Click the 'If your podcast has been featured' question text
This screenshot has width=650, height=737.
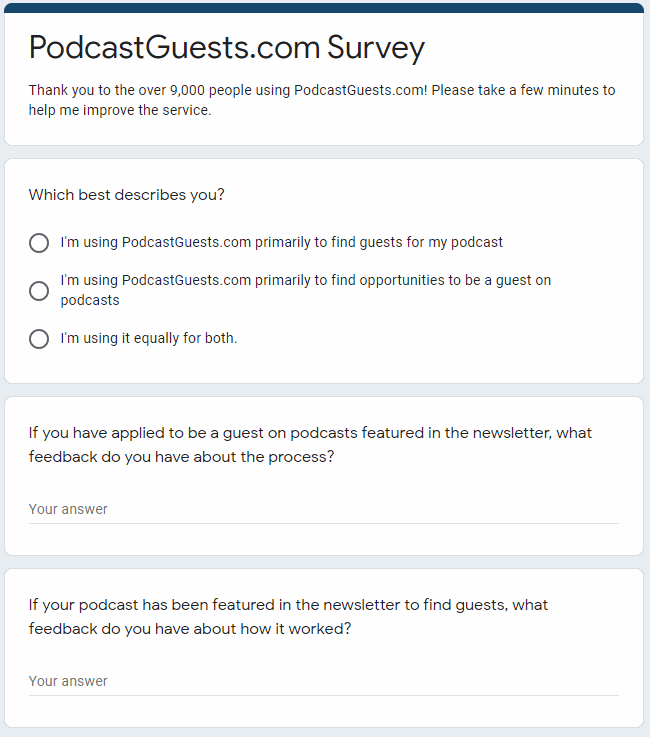click(x=288, y=605)
